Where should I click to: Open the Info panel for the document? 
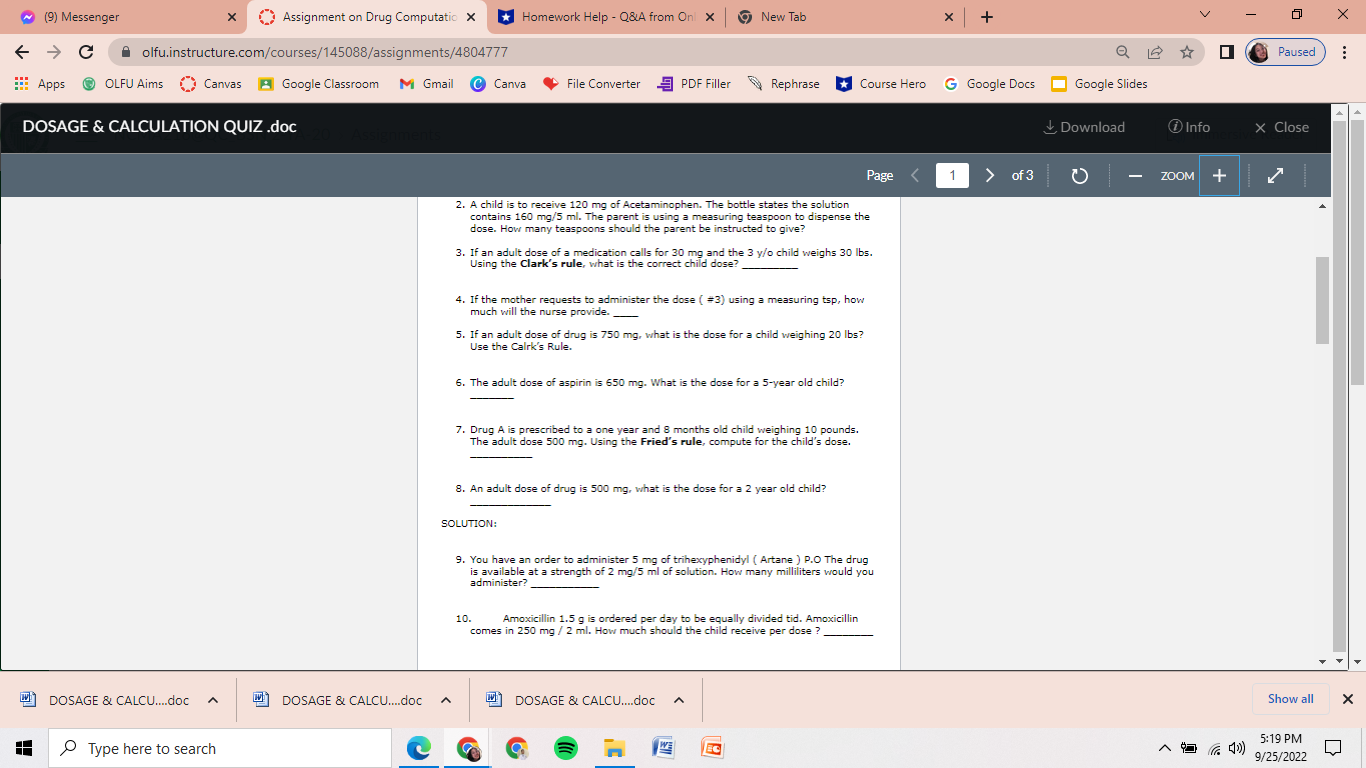coord(1188,127)
